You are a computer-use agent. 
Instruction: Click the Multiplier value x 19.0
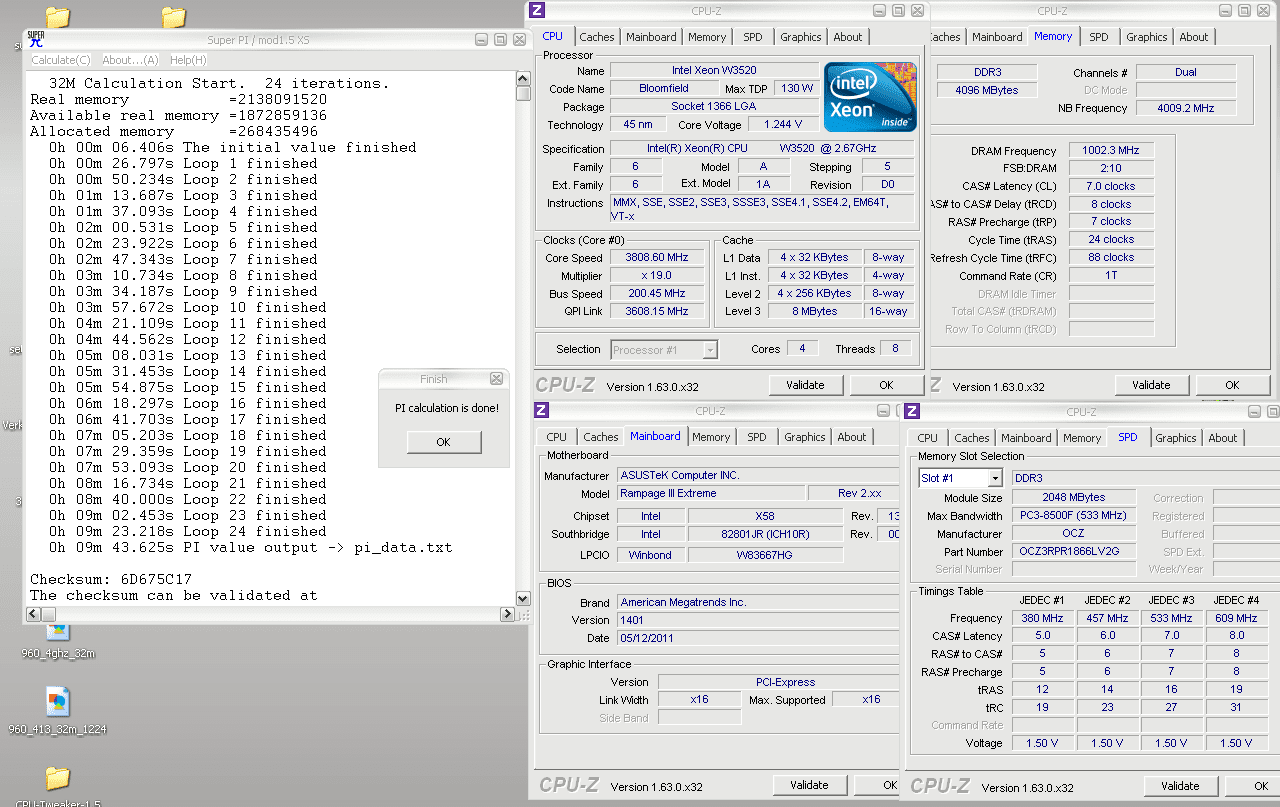click(657, 275)
